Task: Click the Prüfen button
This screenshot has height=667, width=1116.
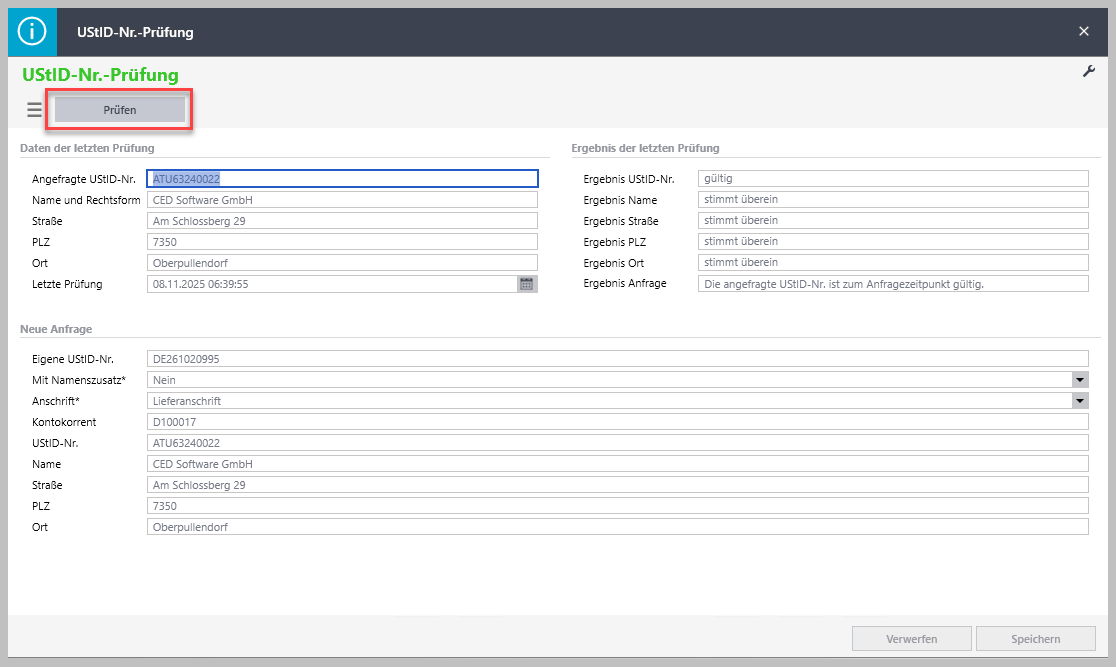Action: click(120, 110)
